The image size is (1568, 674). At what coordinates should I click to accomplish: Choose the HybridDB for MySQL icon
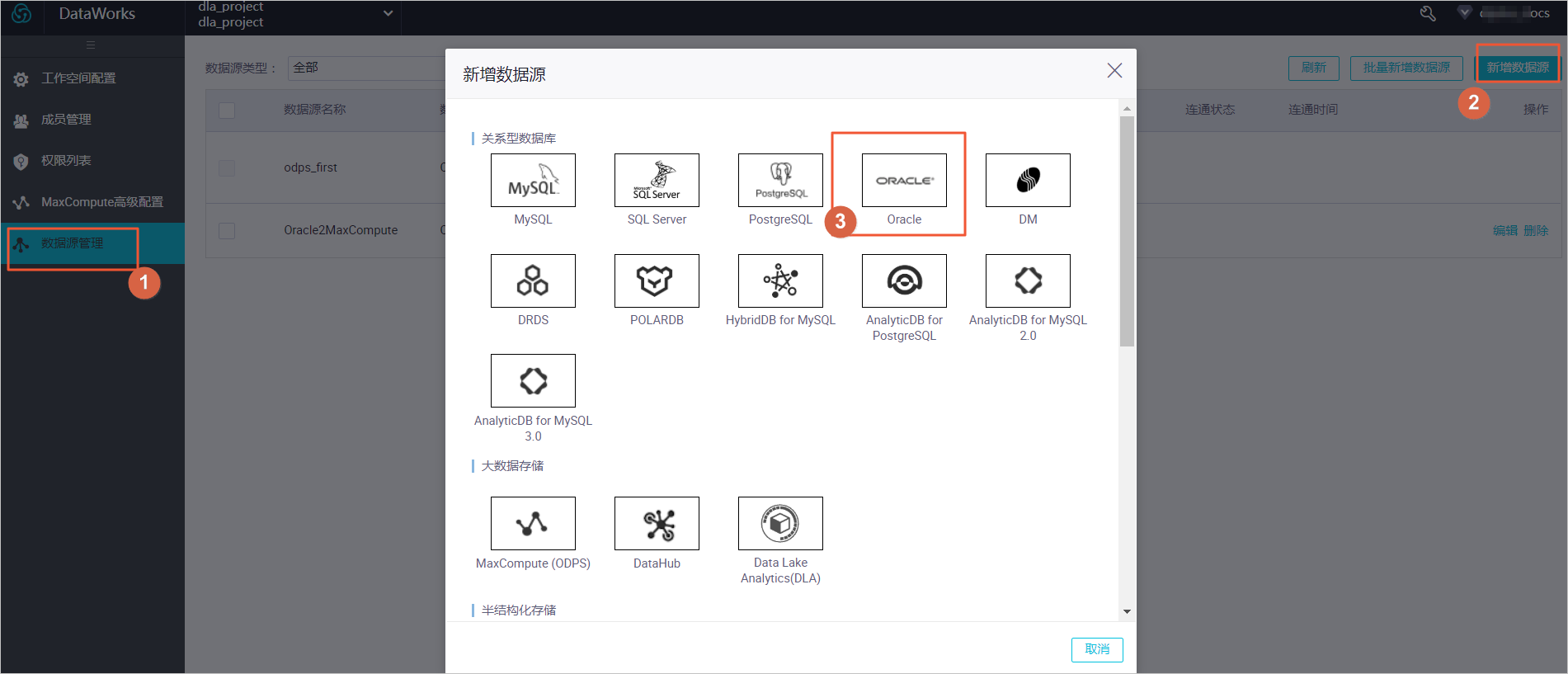pyautogui.click(x=780, y=280)
